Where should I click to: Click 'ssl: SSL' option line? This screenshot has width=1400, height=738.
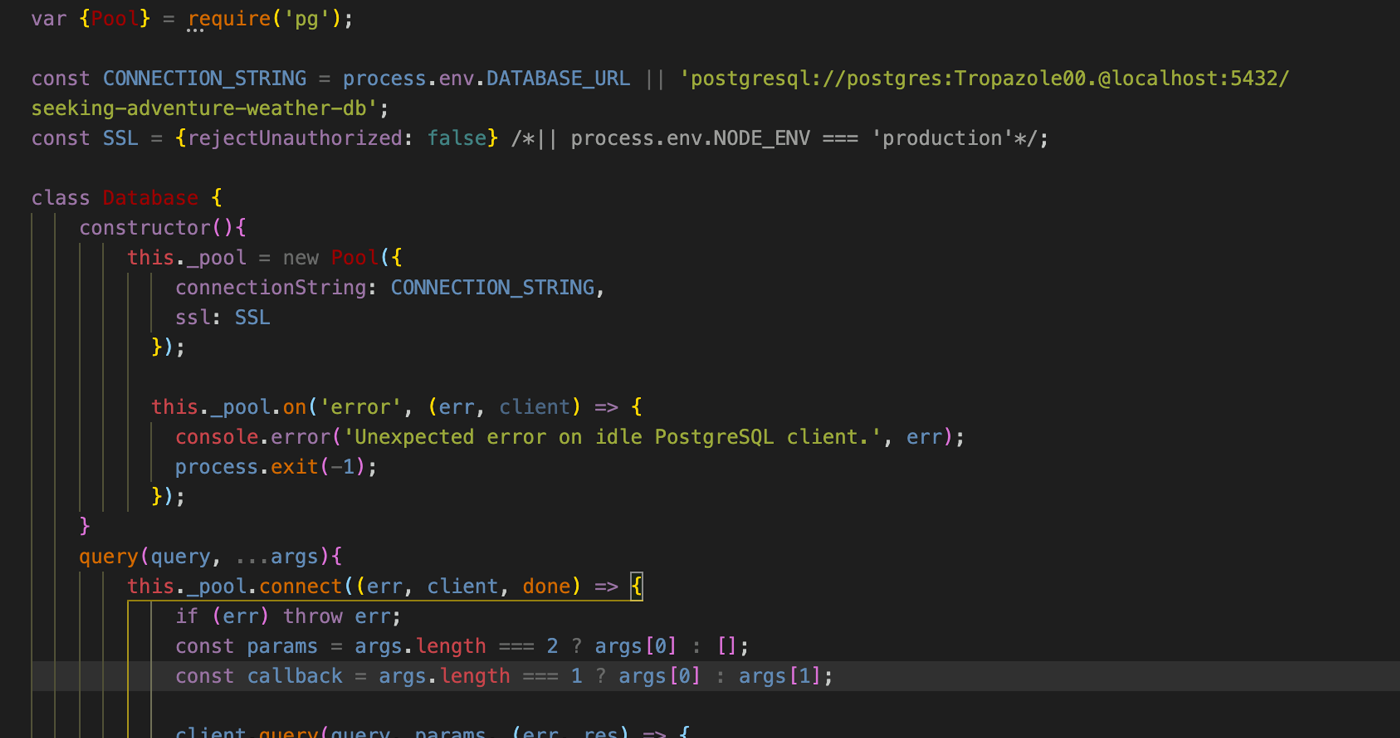(x=223, y=318)
